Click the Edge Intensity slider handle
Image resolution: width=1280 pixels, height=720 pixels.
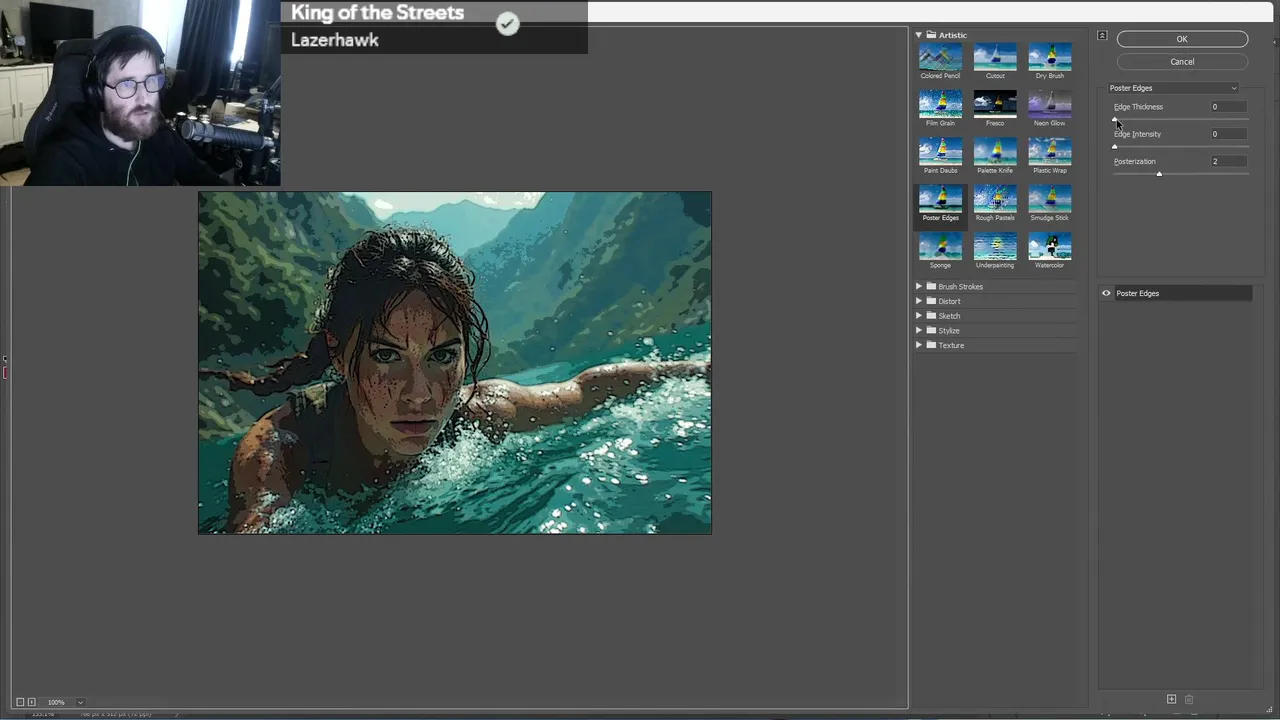tap(1114, 147)
